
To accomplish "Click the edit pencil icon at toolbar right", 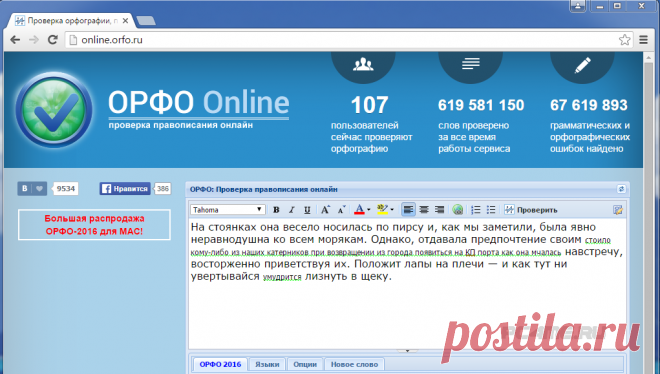I will tap(617, 210).
